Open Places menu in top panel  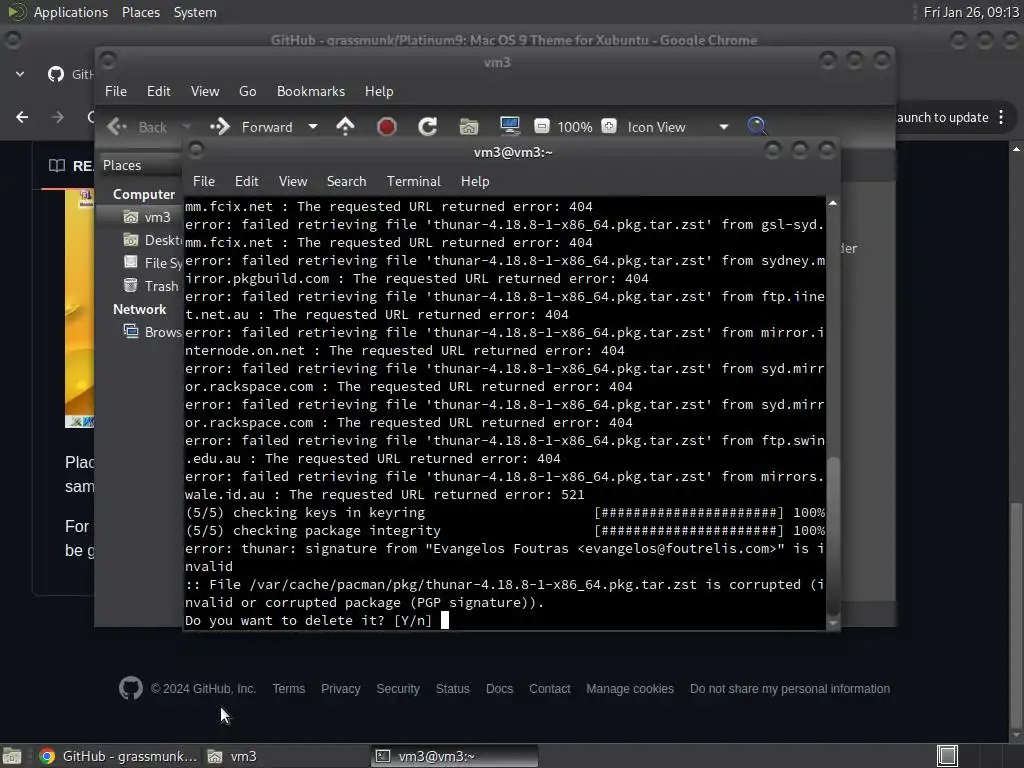pos(140,12)
